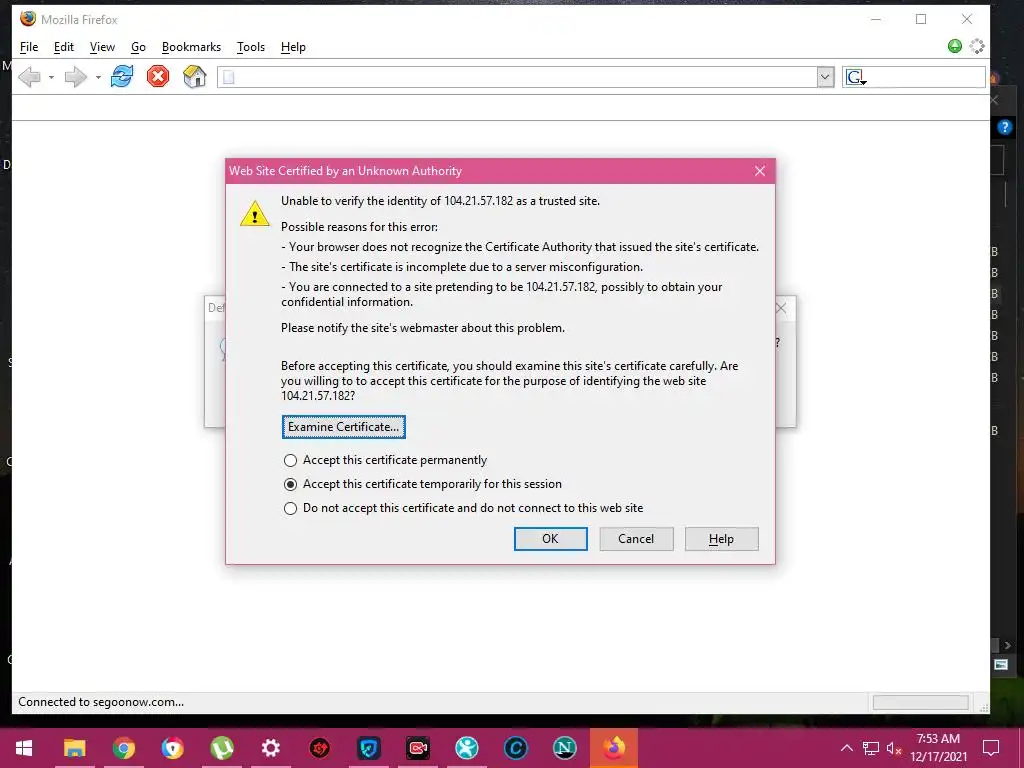
Task: Open the Tools menu
Action: tap(251, 47)
